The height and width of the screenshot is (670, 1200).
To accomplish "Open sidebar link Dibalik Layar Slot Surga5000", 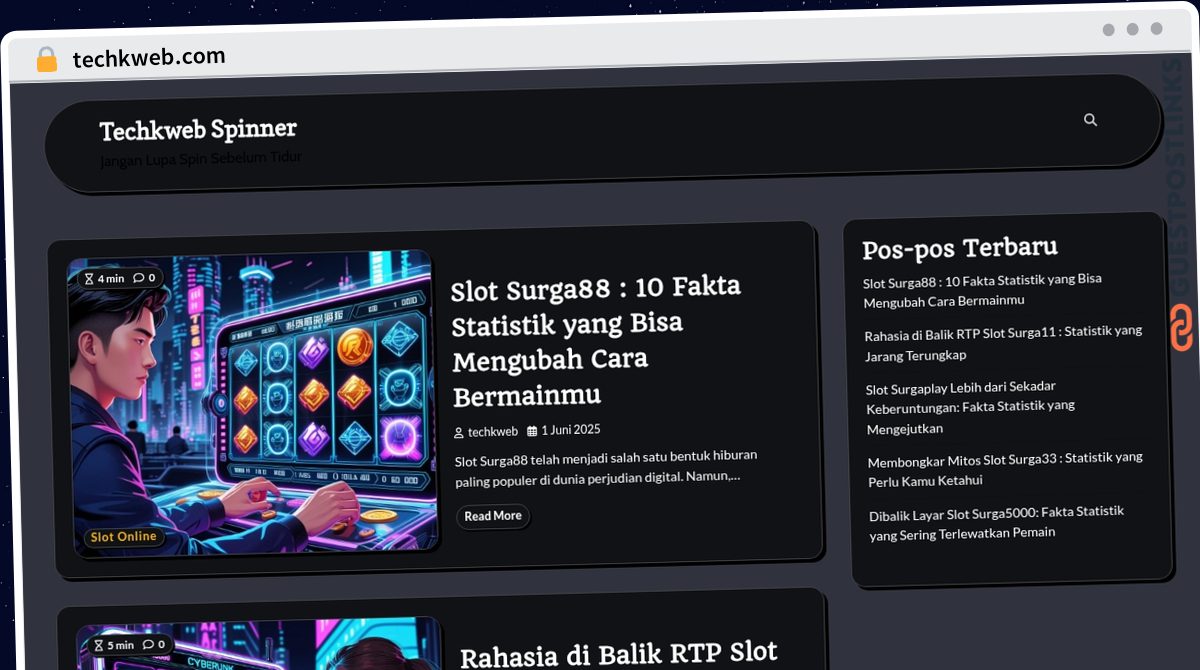I will [996, 522].
